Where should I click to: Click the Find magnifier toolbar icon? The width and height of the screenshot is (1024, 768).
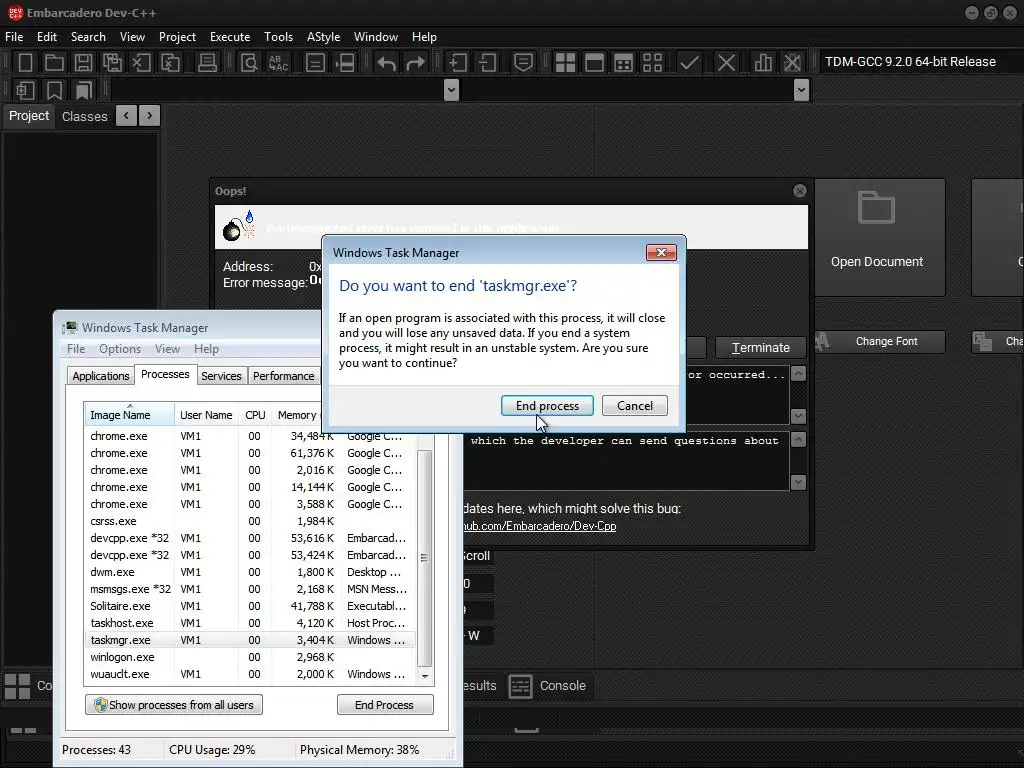(249, 63)
